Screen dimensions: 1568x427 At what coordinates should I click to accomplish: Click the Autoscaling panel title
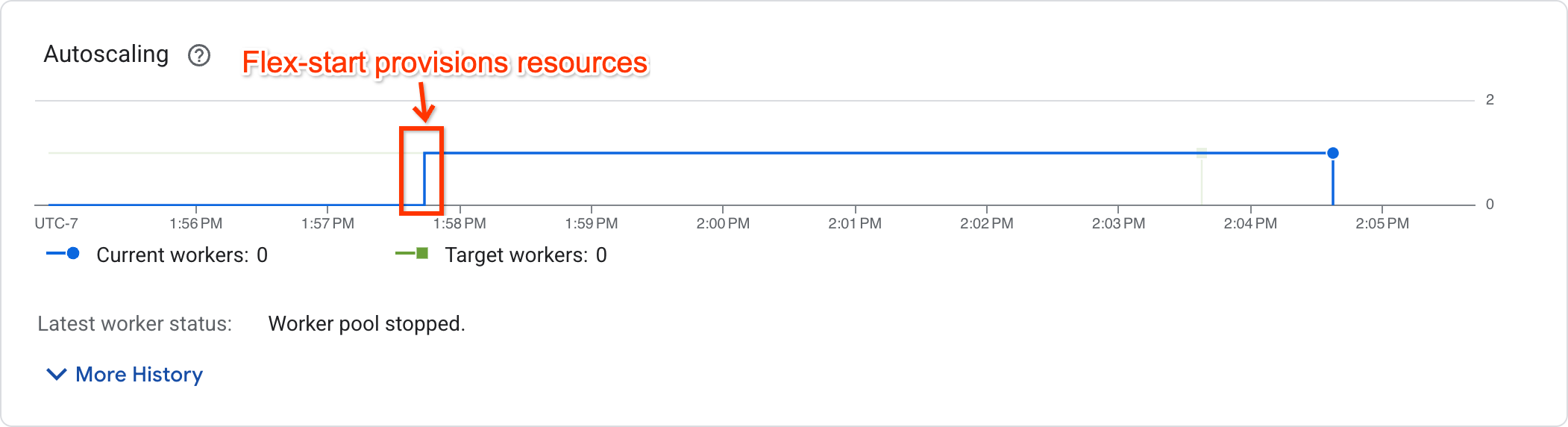(106, 54)
